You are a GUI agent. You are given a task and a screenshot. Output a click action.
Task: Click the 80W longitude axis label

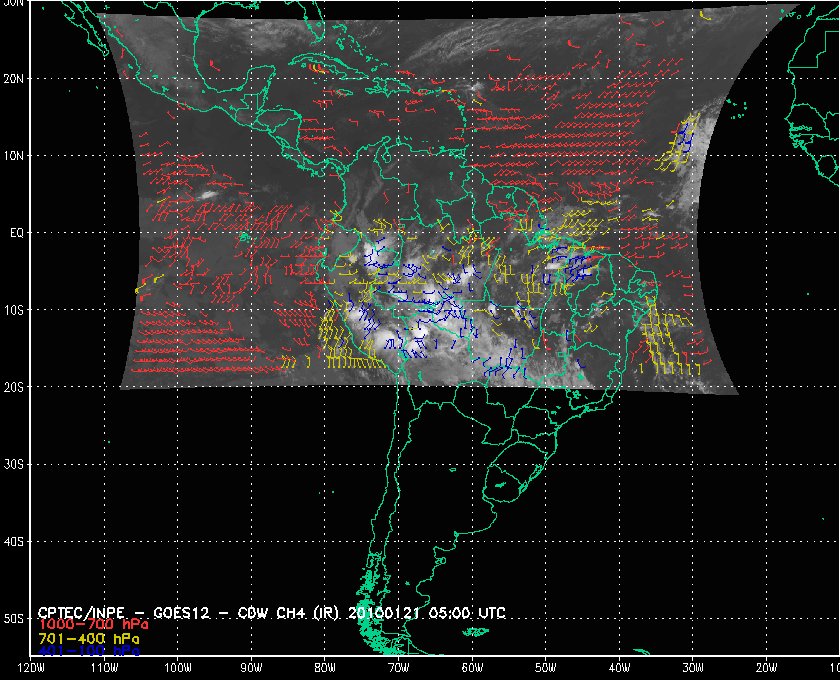click(324, 668)
